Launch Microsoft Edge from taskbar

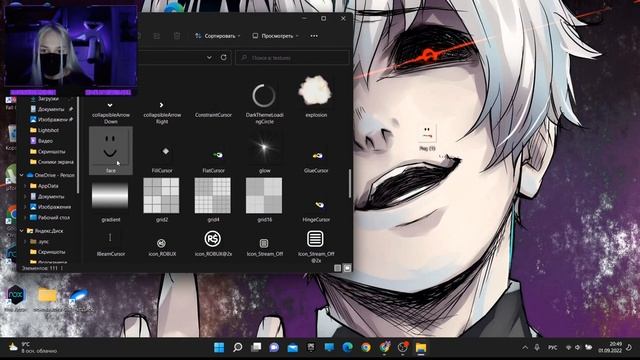(347, 347)
